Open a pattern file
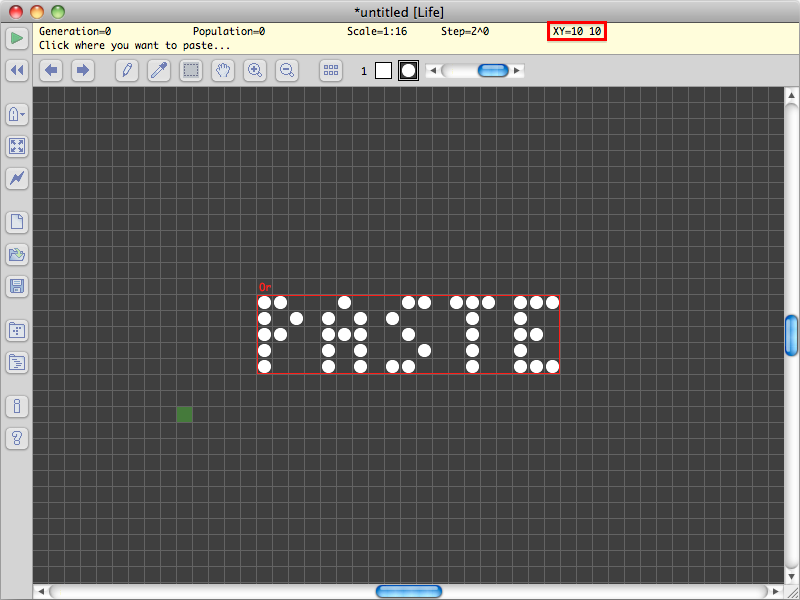Viewport: 800px width, 600px height. click(x=17, y=254)
